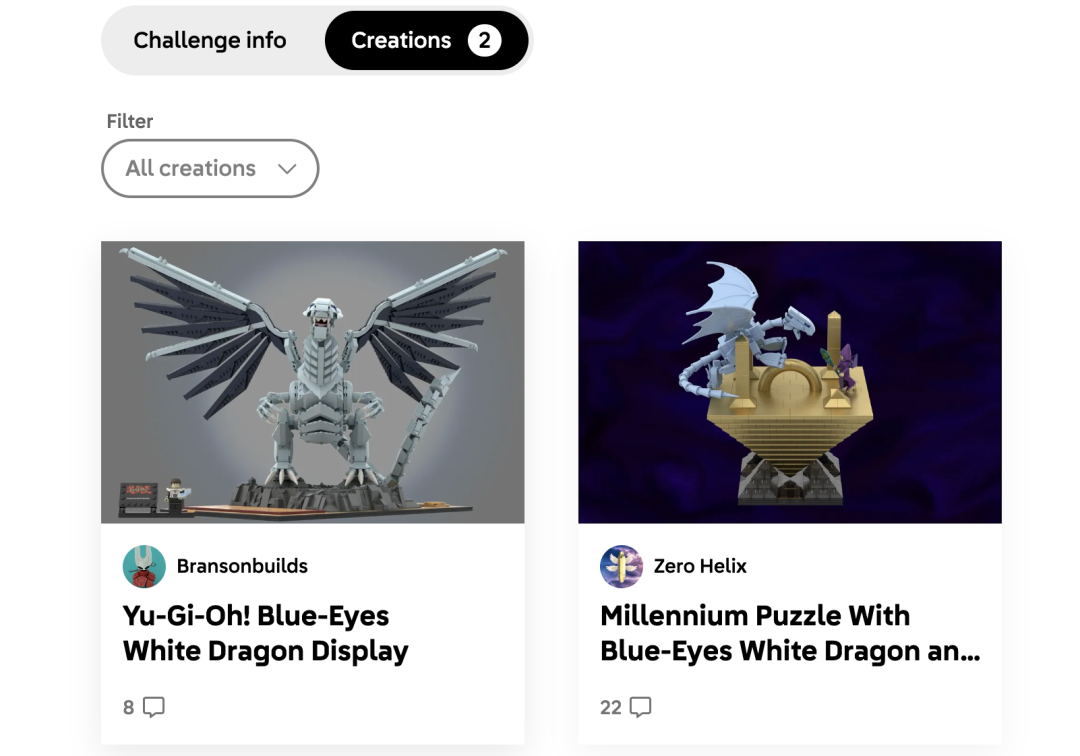Click the Filter label above the dropdown
This screenshot has width=1080, height=756.
point(129,121)
